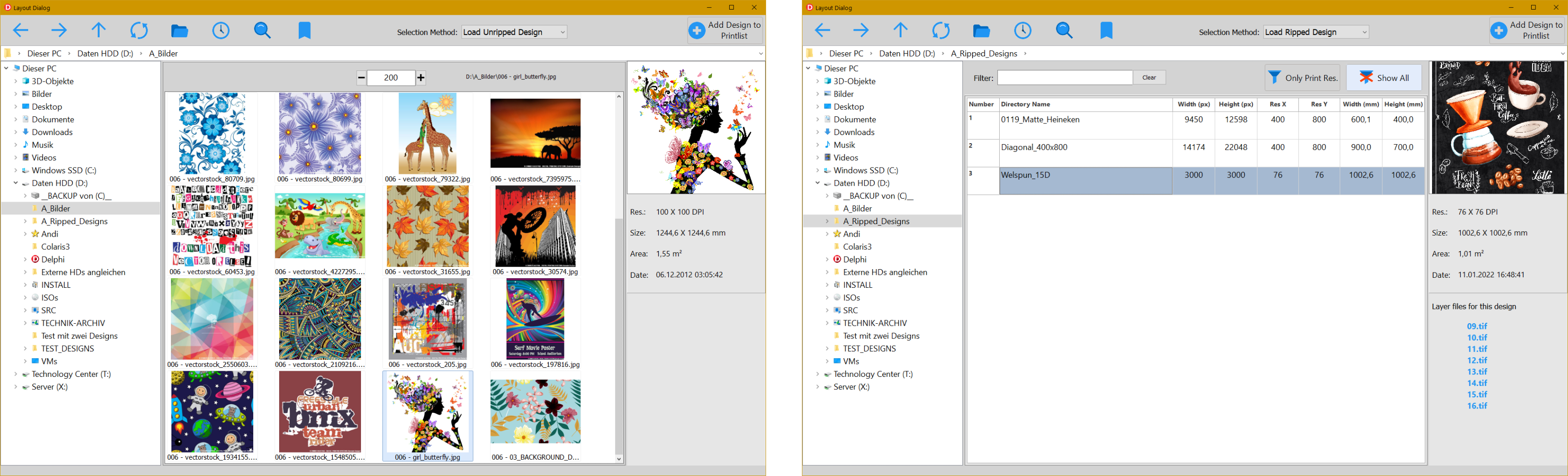Click A_Ripped_Designs breadcrumb in right window
Image resolution: width=1568 pixels, height=476 pixels.
(x=984, y=54)
